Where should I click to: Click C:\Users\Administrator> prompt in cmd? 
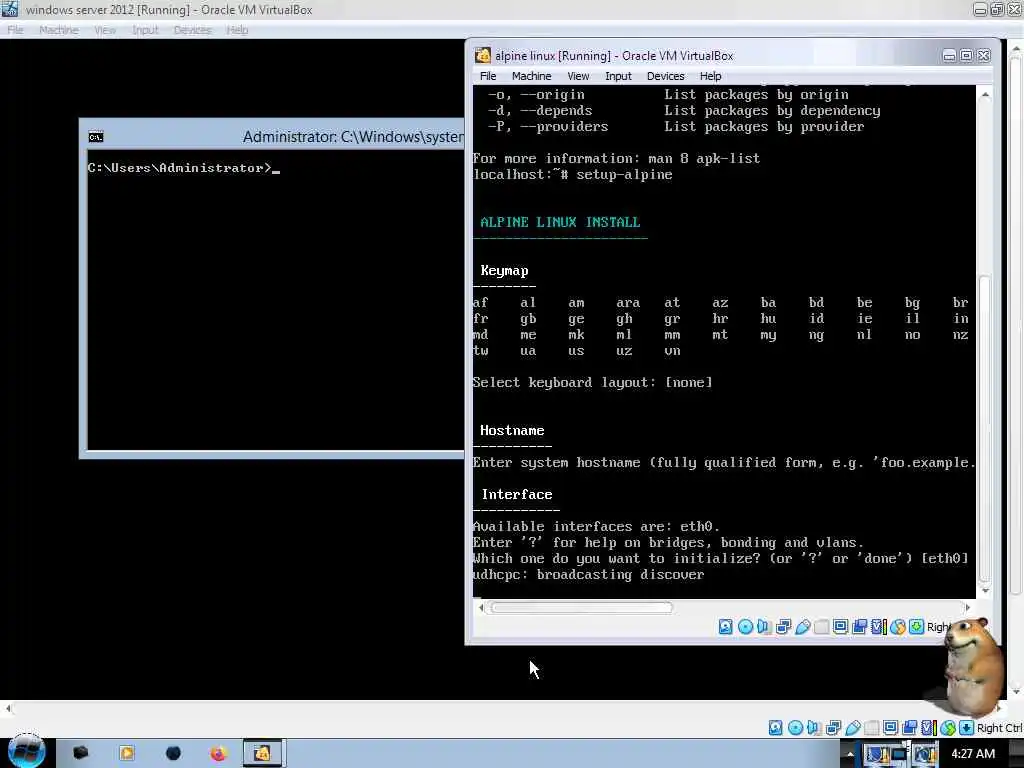tap(180, 168)
